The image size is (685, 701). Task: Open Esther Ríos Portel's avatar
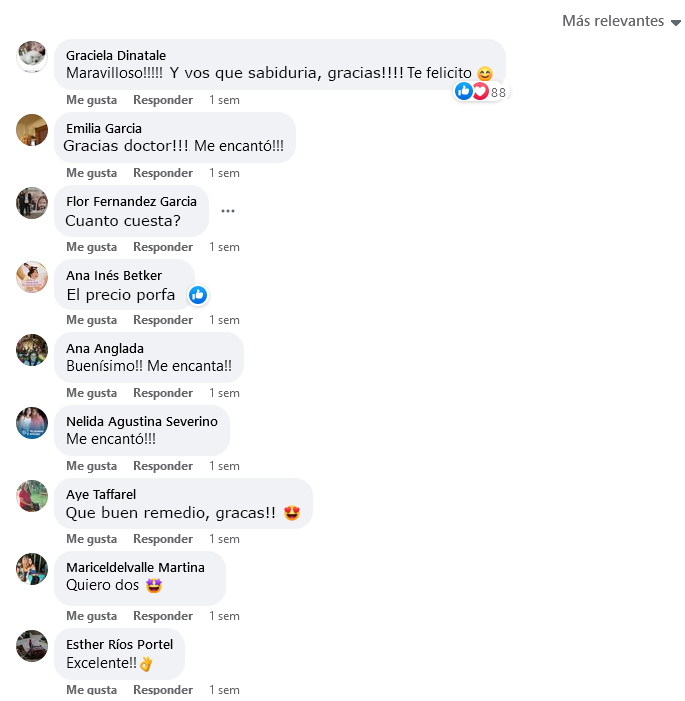point(32,646)
